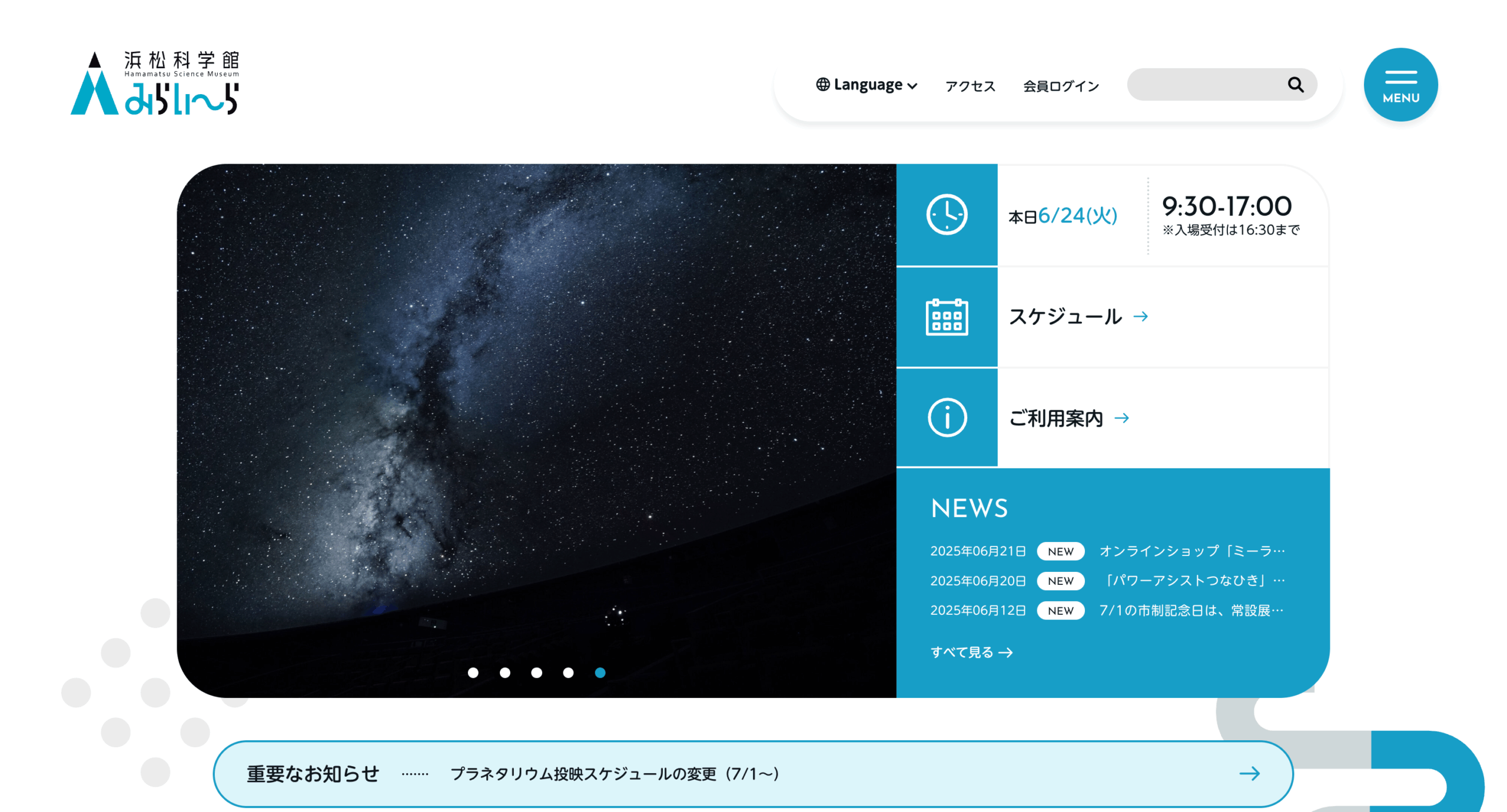Click the globe icon next to Language
The image size is (1507, 812).
[x=822, y=85]
